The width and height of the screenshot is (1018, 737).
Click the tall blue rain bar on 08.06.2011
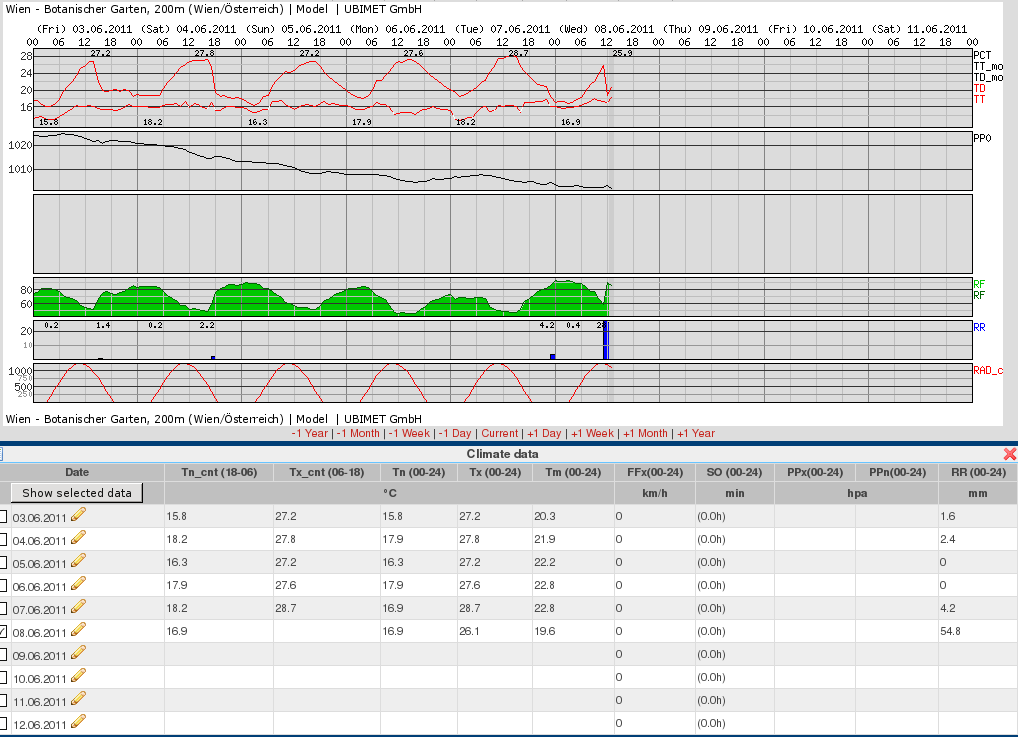click(606, 340)
